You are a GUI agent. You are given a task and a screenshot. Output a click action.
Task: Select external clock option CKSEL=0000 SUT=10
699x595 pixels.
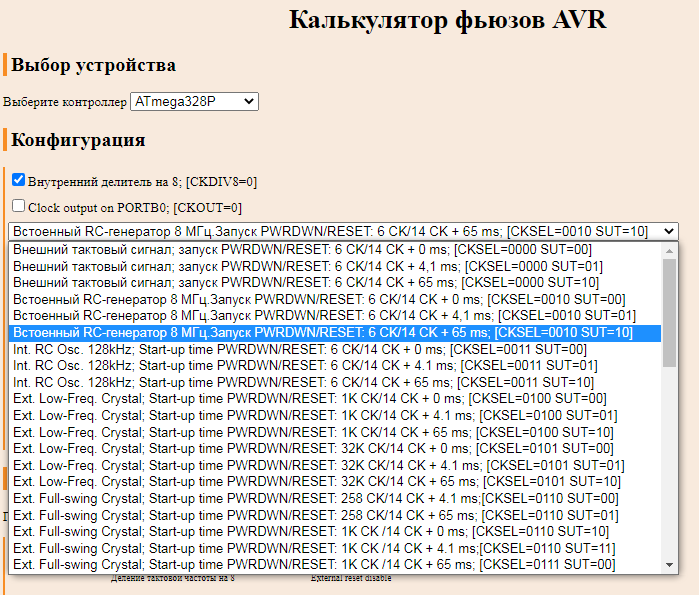click(335, 283)
